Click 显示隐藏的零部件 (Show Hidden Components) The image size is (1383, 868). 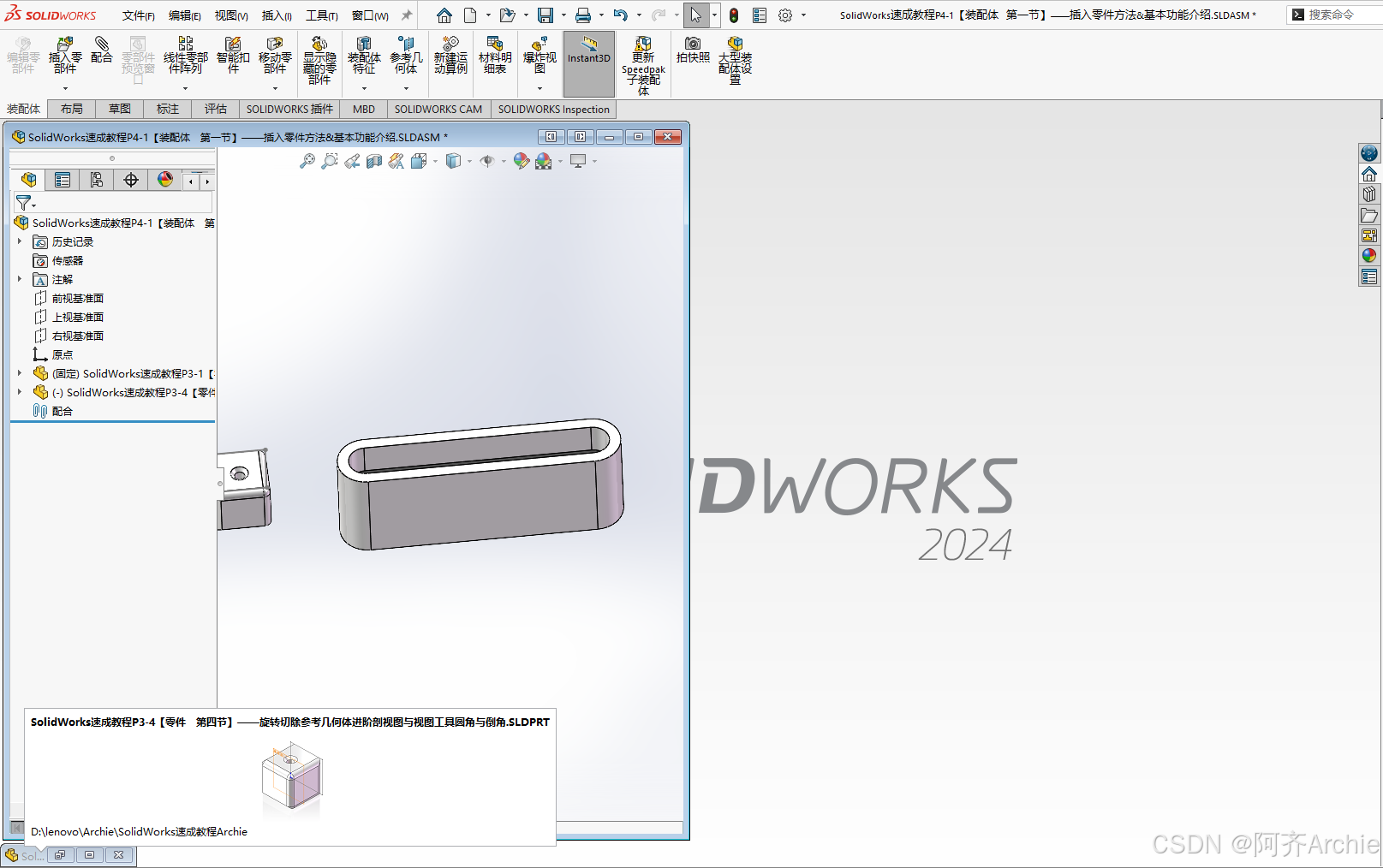click(x=319, y=60)
